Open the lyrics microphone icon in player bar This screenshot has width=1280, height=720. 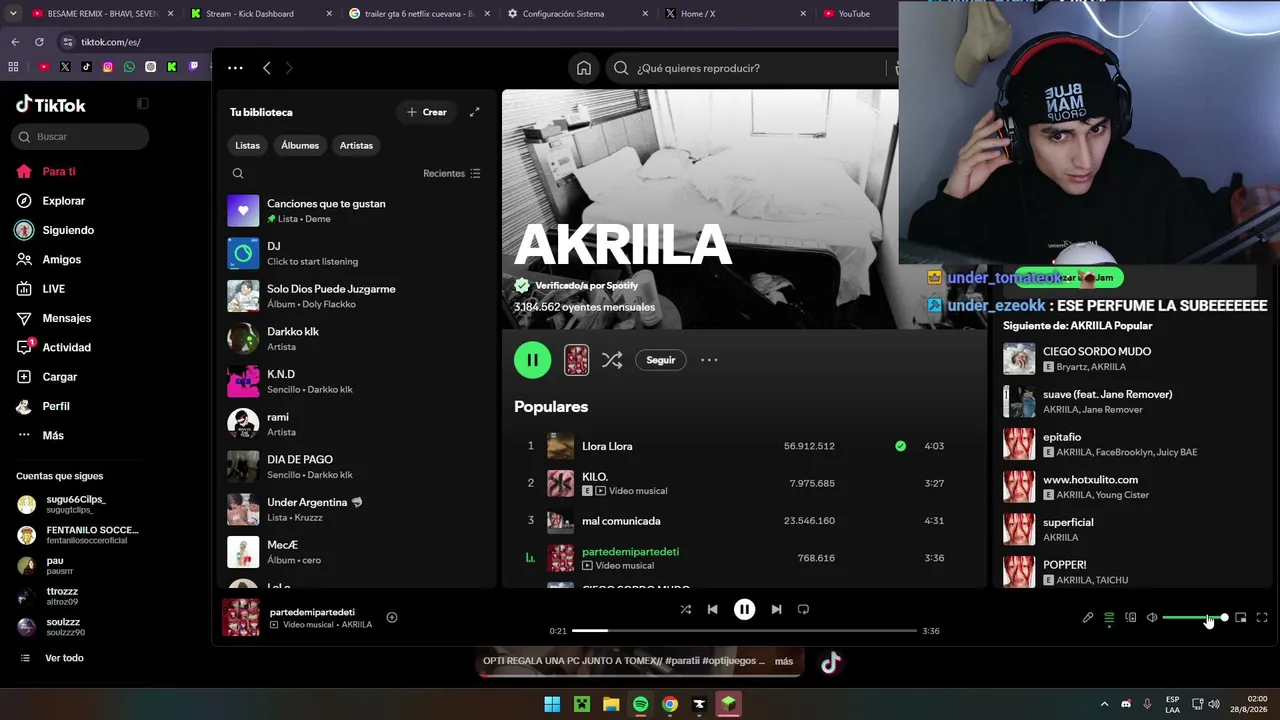pyautogui.click(x=1088, y=618)
